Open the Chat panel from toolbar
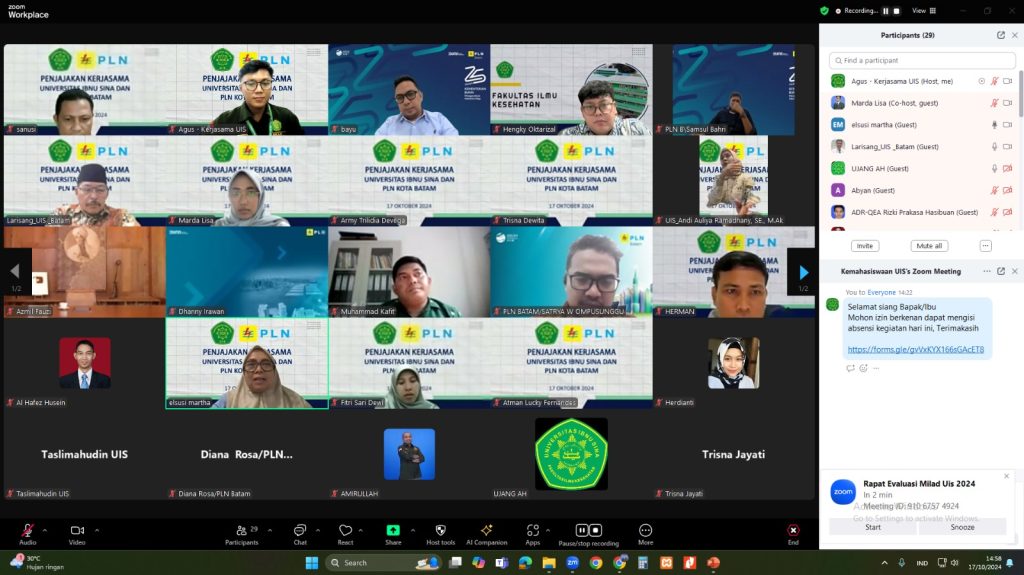Image resolution: width=1024 pixels, height=575 pixels. [299, 531]
